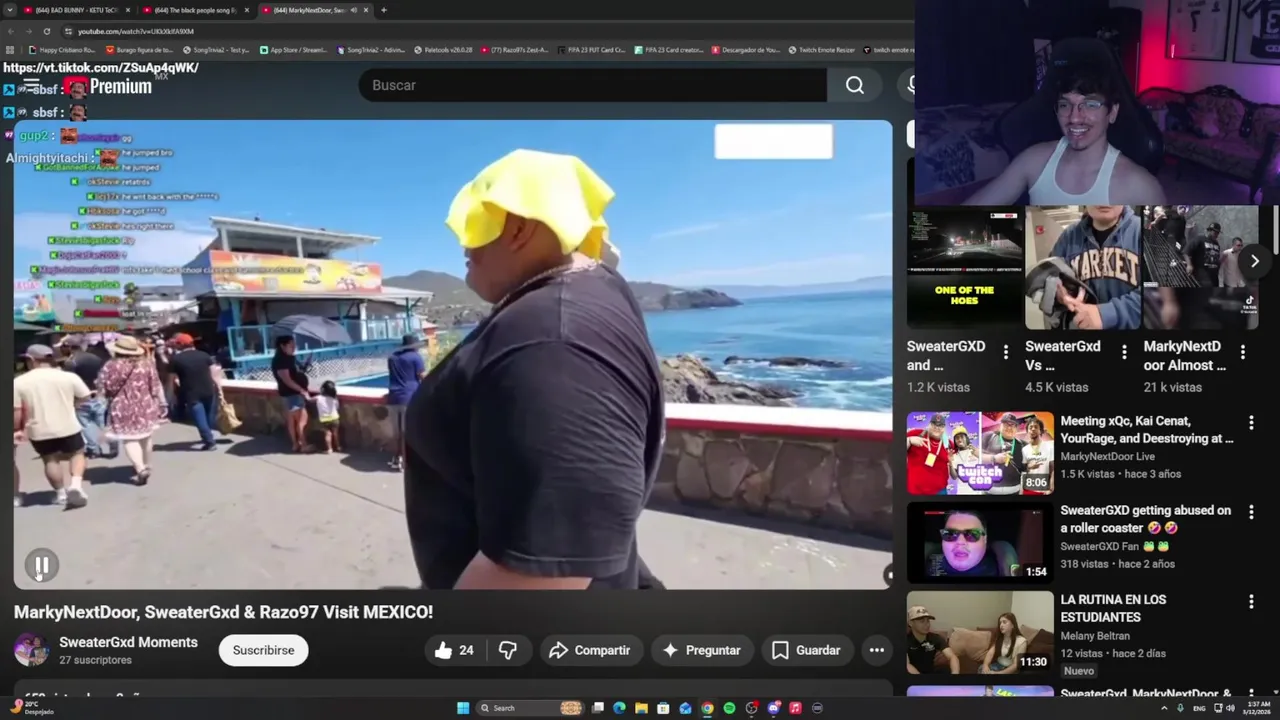Viewport: 1280px width, 720px height.
Task: Open 'SweaterGXD getting abused on a roller coaster' title
Action: pos(1145,519)
